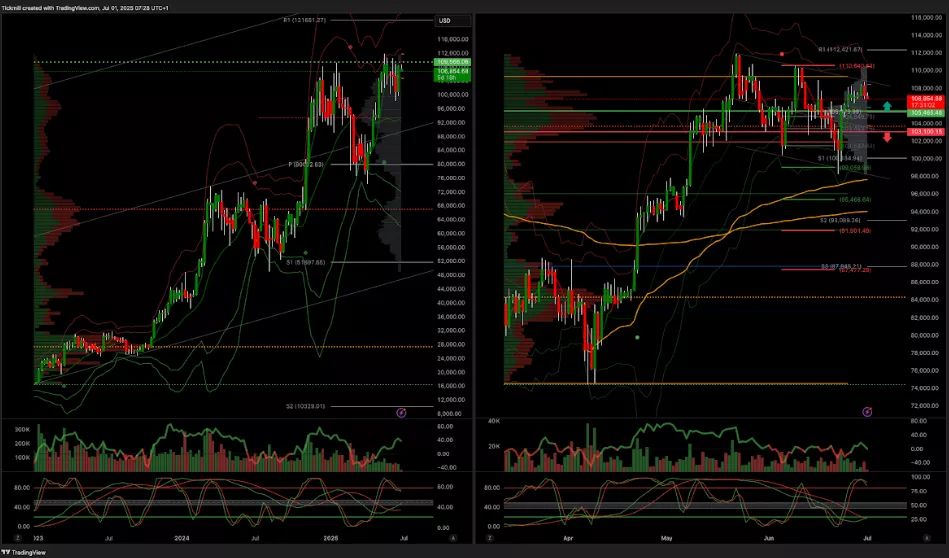Select the green 105,483.46 price label on right axis
The height and width of the screenshot is (558, 949).
click(x=925, y=112)
